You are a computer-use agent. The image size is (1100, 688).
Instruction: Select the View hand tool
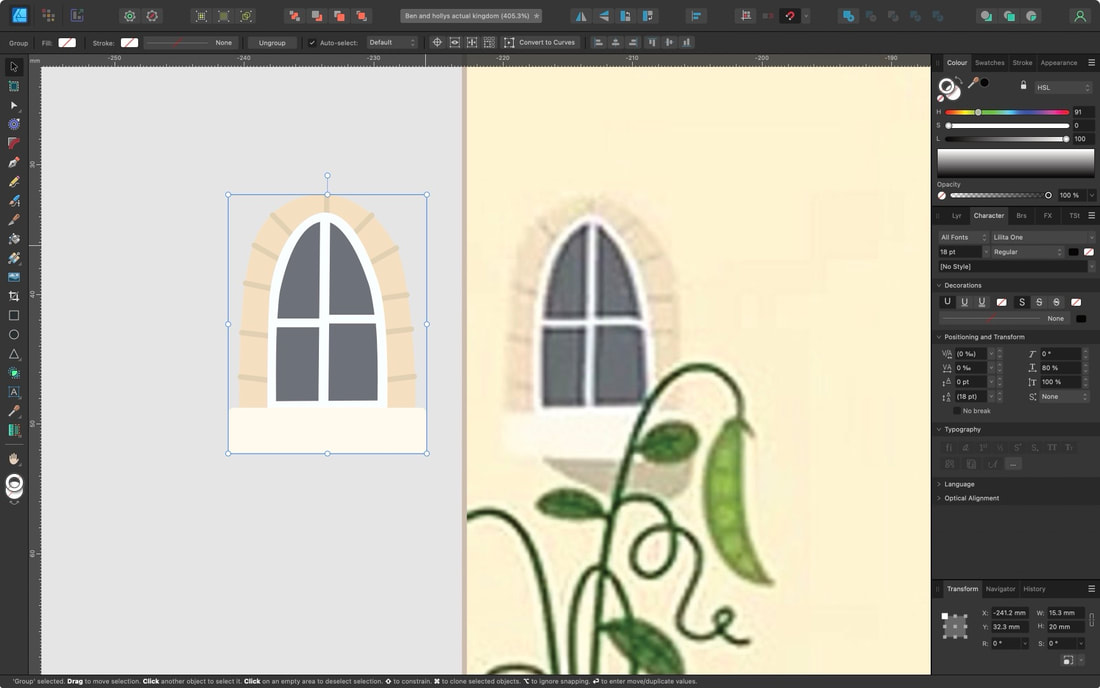13,459
